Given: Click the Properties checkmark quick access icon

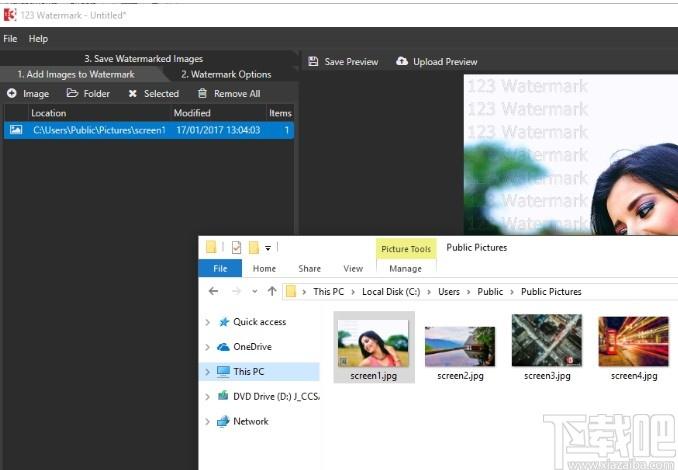Looking at the screenshot, I should click(x=237, y=247).
